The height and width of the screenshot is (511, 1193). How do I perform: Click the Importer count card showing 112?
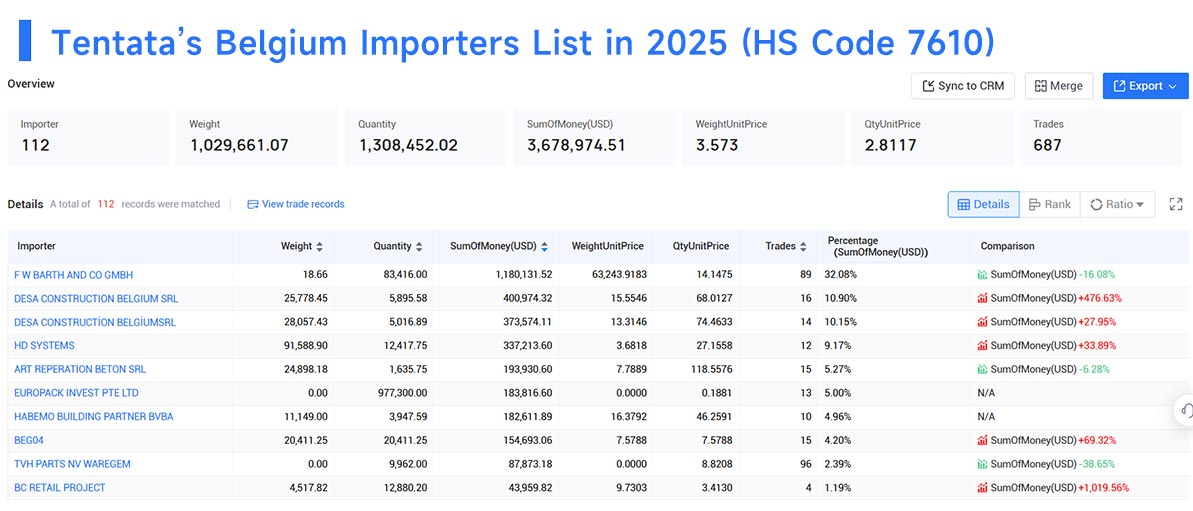point(88,137)
